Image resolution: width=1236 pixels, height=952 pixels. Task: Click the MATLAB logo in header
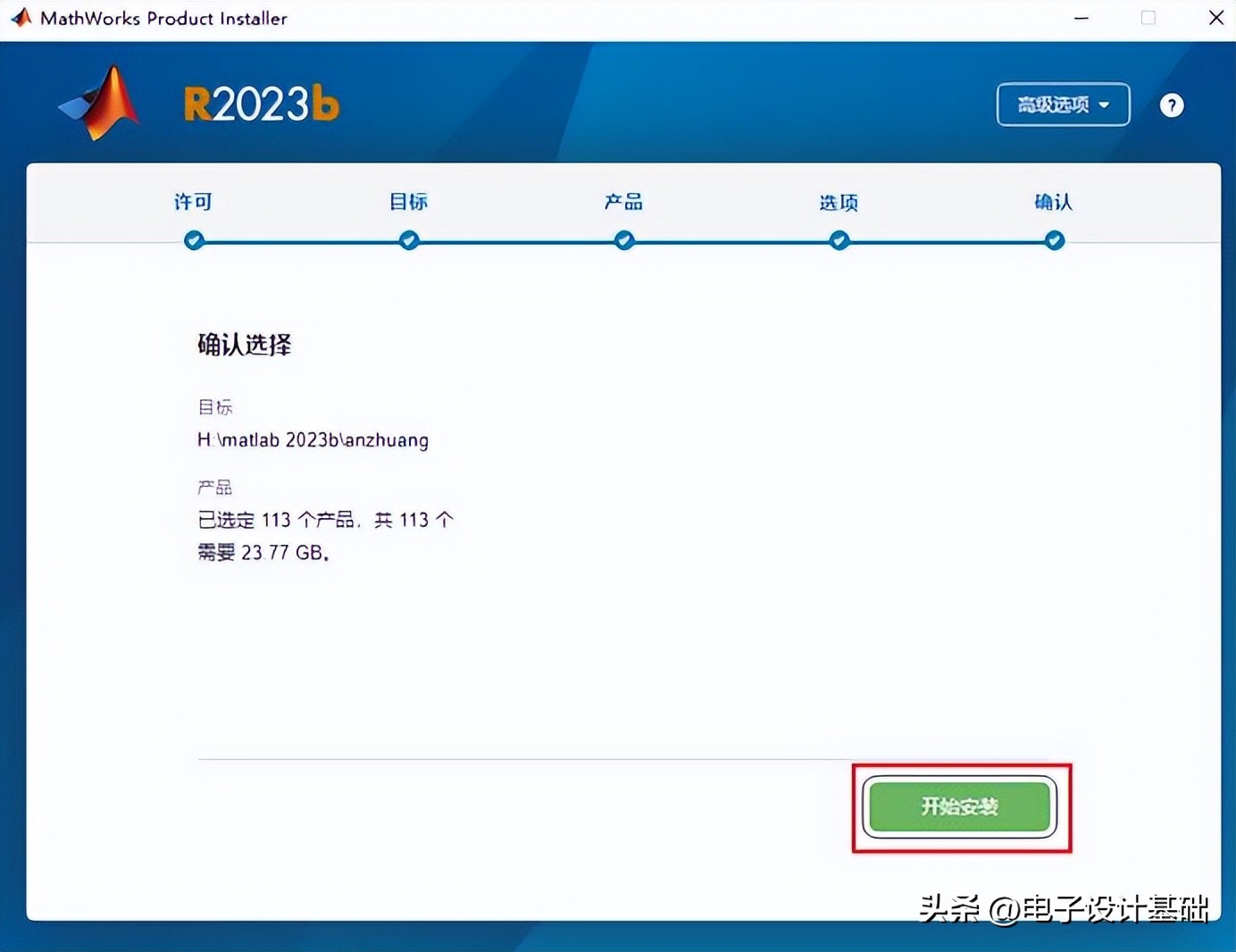(x=100, y=104)
